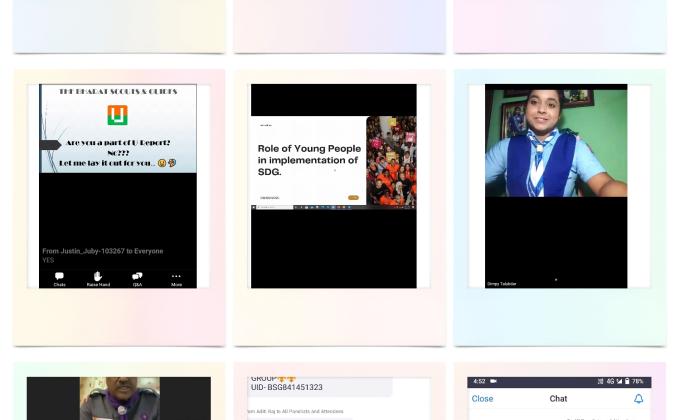Click the Chat title in phone header
This screenshot has width=680, height=420.
(x=558, y=399)
